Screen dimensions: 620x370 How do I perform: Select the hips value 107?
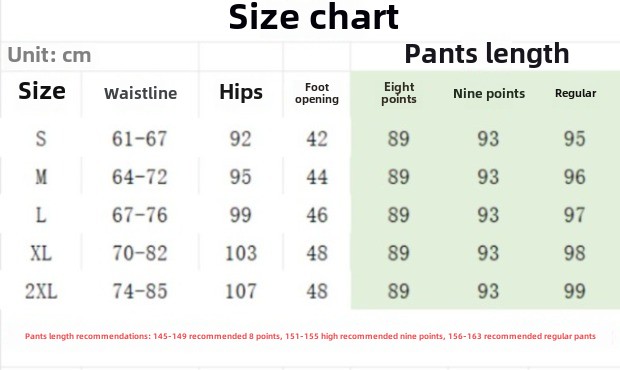(x=241, y=291)
